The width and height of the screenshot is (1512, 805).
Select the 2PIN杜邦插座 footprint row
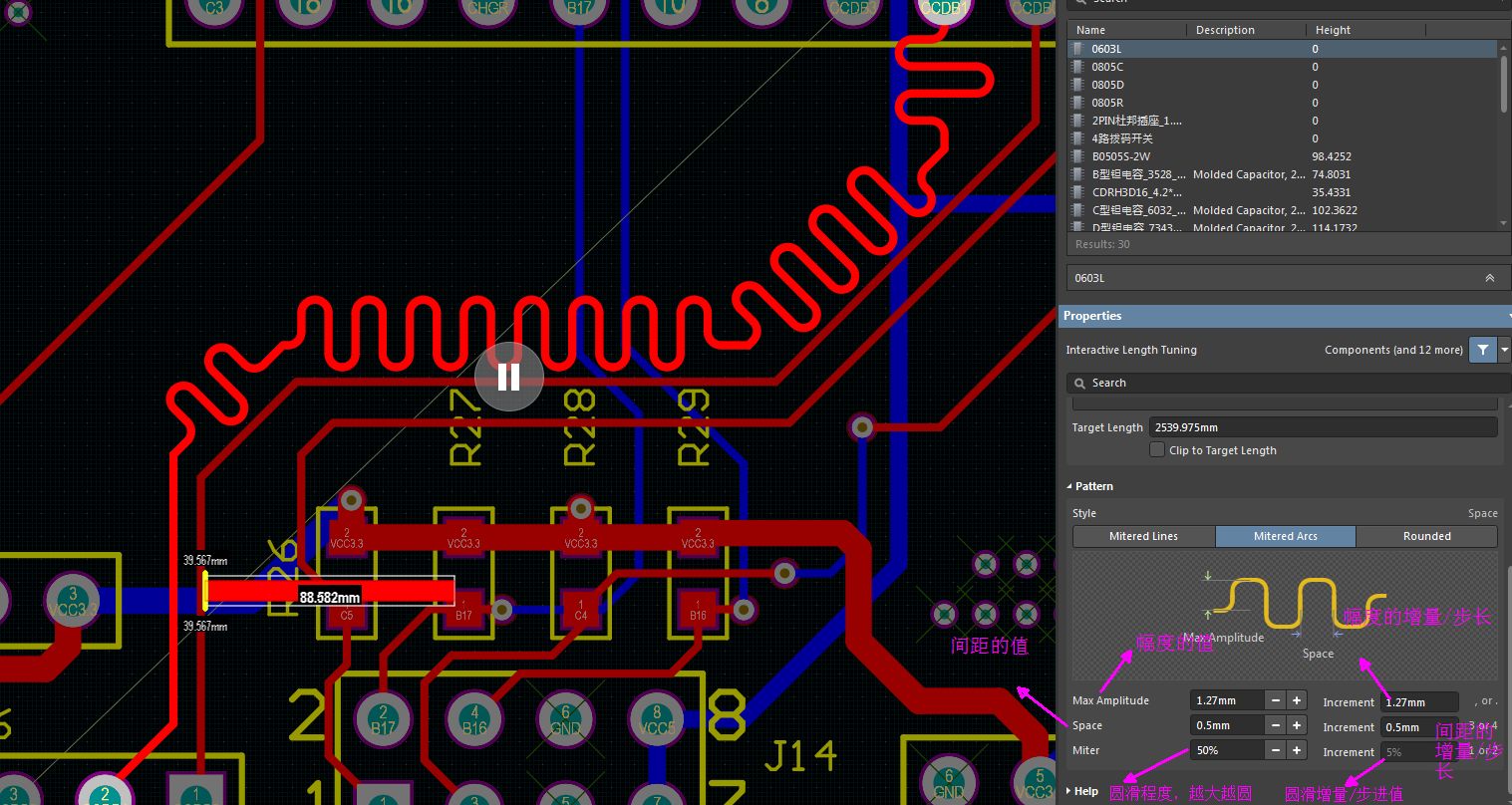point(1282,121)
